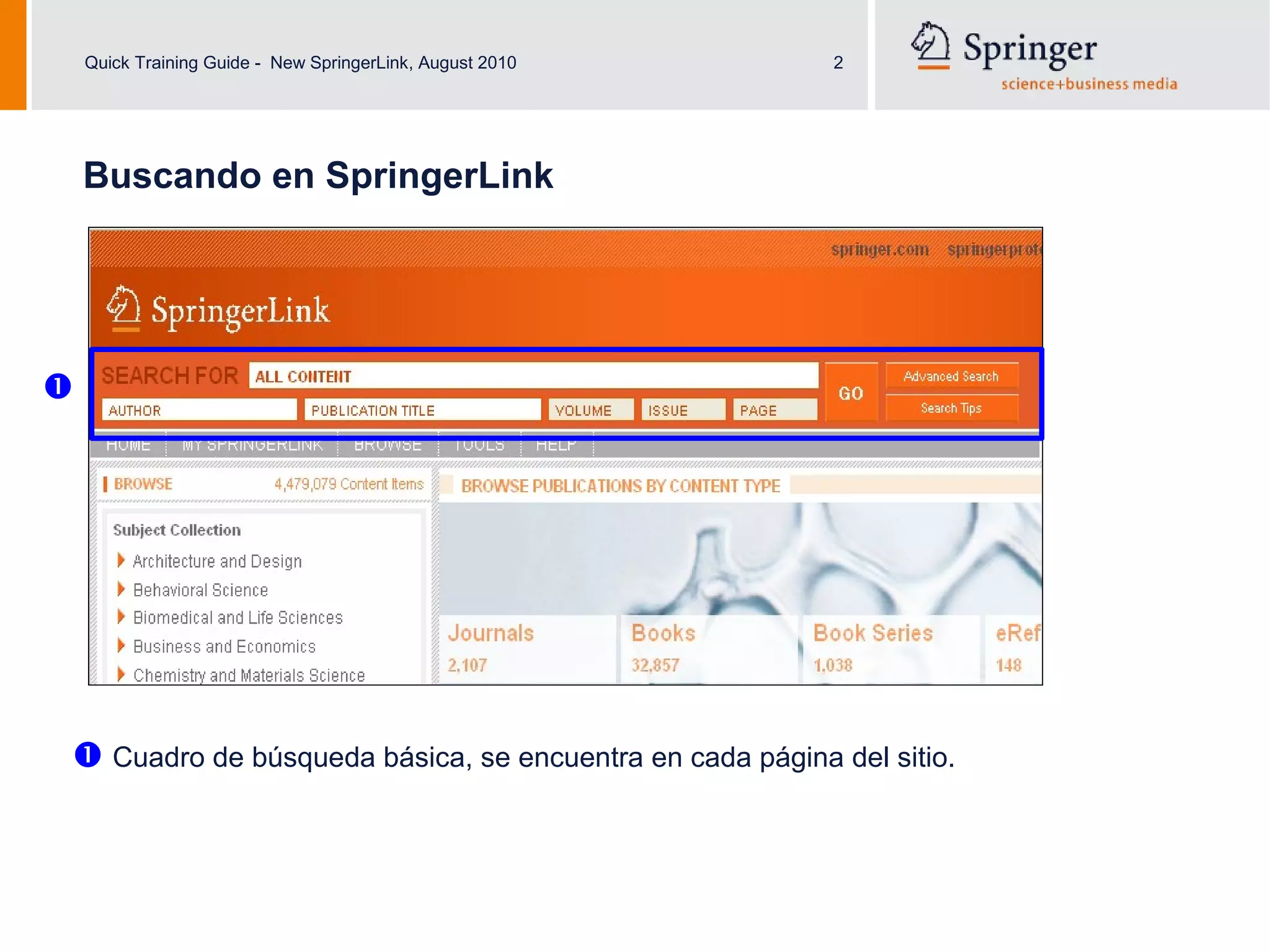Open the Book Series content type
The height and width of the screenshot is (952, 1270).
pyautogui.click(x=873, y=633)
